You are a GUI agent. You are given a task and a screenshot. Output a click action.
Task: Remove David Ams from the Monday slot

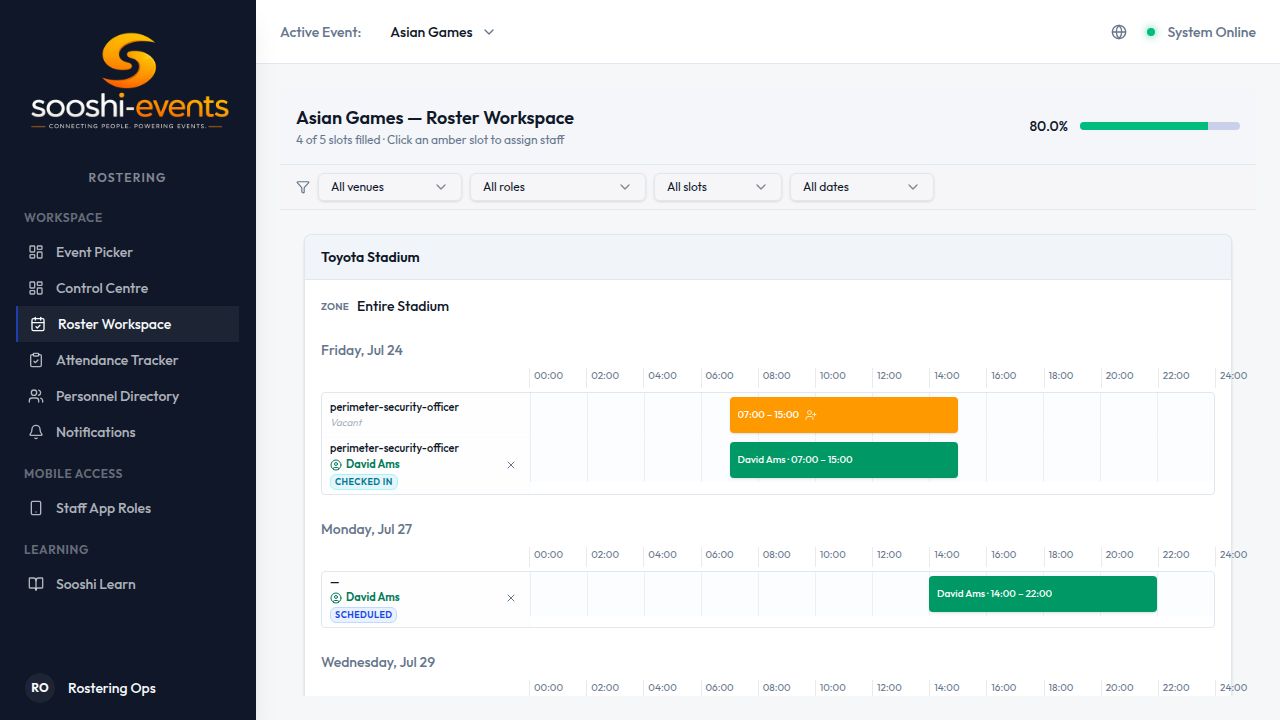pyautogui.click(x=511, y=598)
